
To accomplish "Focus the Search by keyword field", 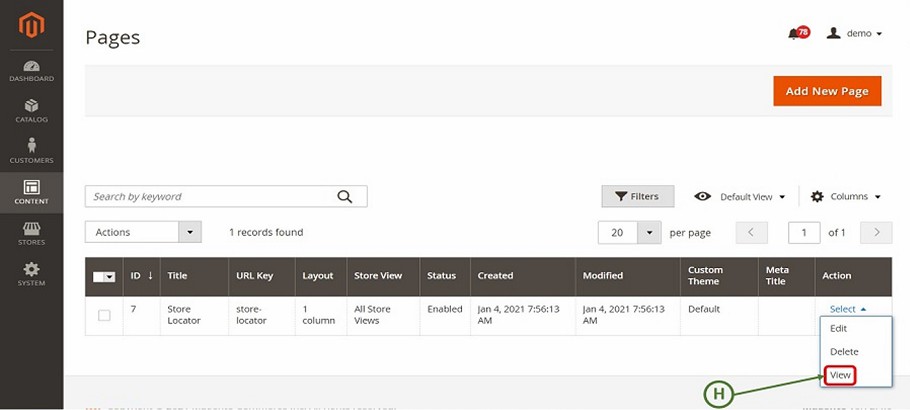I will point(226,196).
